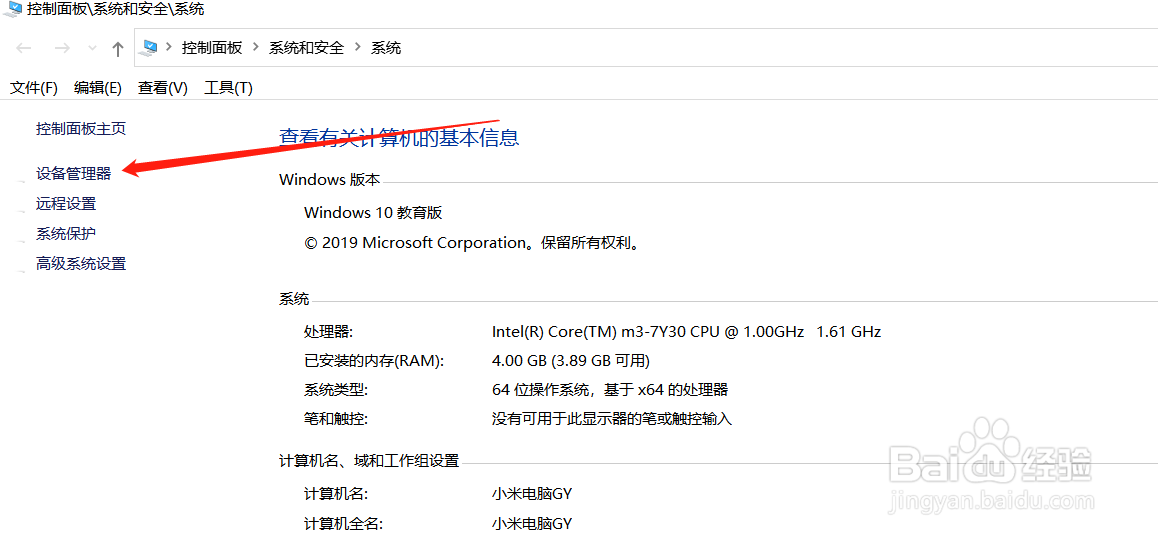The image size is (1158, 541).
Task: Click the 计算机名、域和工作组设置 section header
Action: 369,461
